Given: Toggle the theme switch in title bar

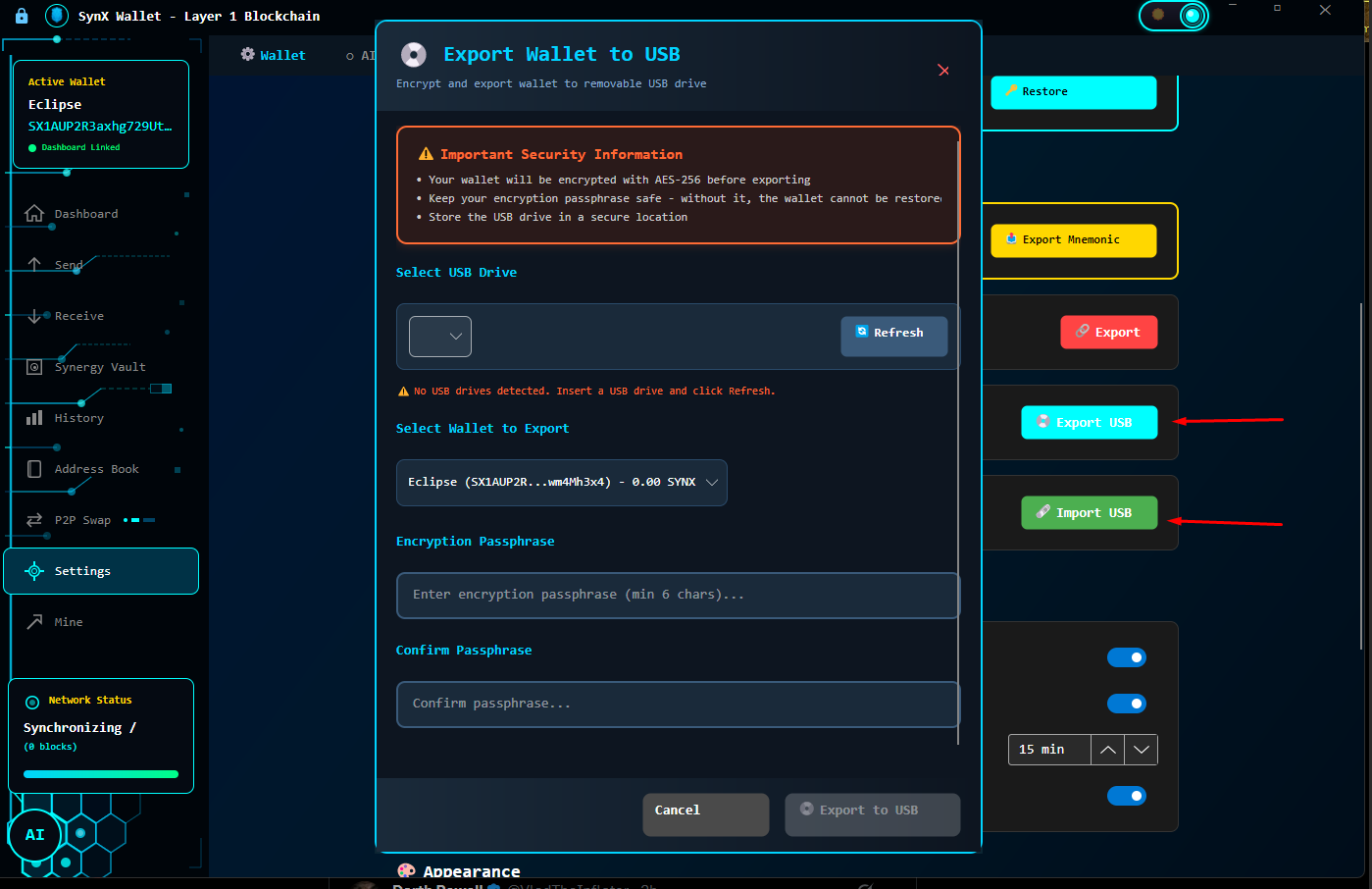Looking at the screenshot, I should coord(1174,15).
